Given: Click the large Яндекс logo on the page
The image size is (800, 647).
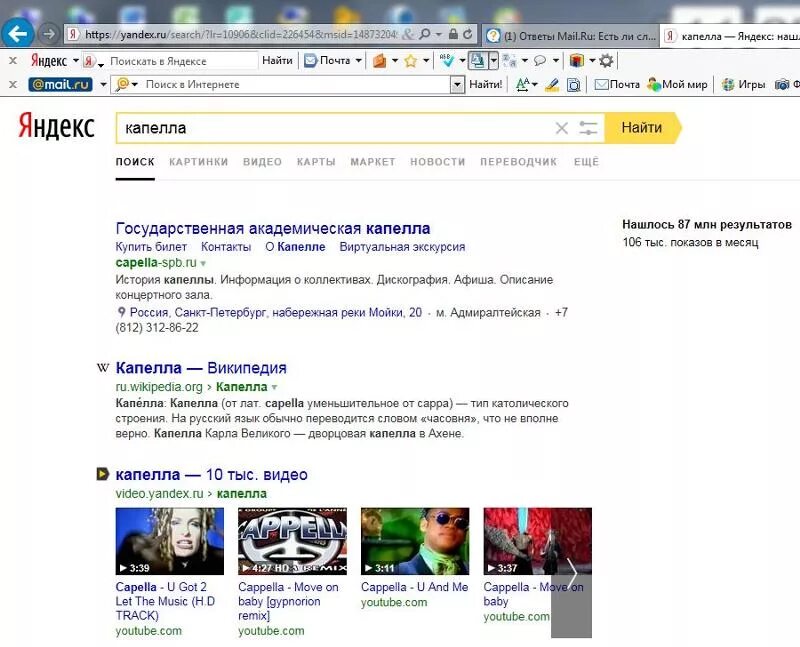Looking at the screenshot, I should (x=57, y=126).
